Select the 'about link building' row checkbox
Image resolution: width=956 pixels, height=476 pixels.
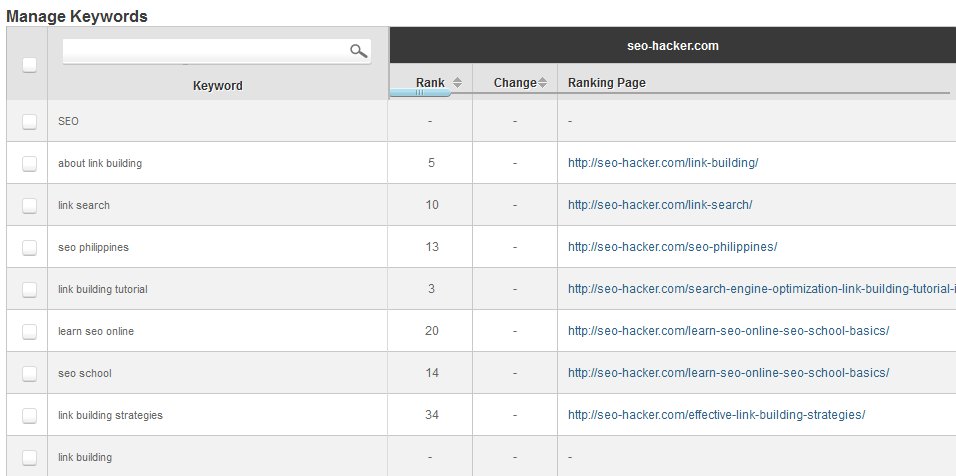point(29,163)
